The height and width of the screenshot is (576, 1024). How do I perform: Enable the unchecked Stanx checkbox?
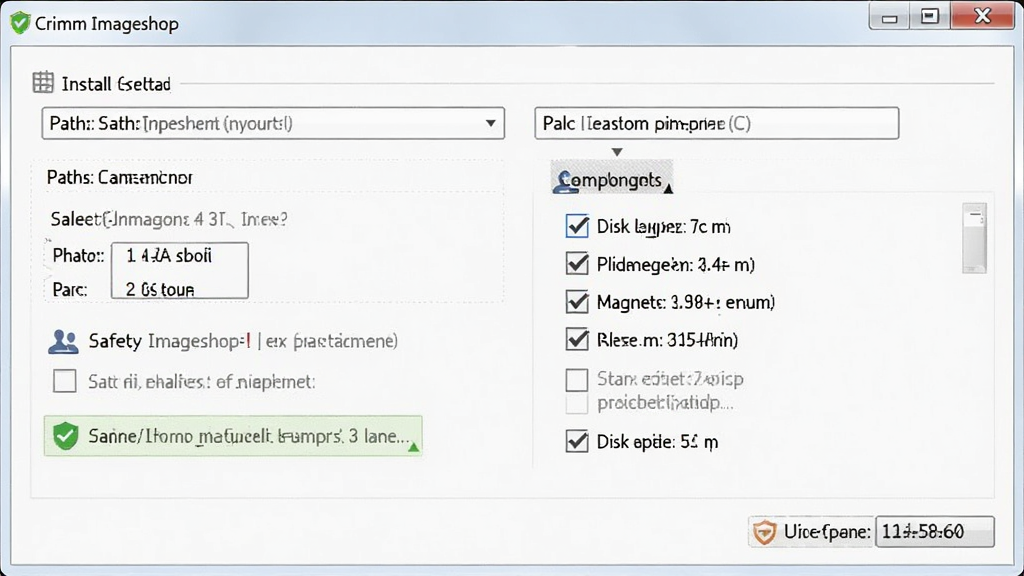577,379
